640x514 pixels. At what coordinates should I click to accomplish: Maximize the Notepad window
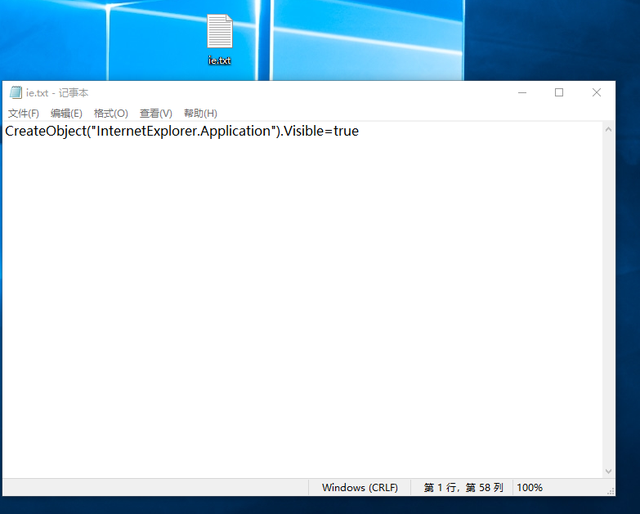click(559, 93)
